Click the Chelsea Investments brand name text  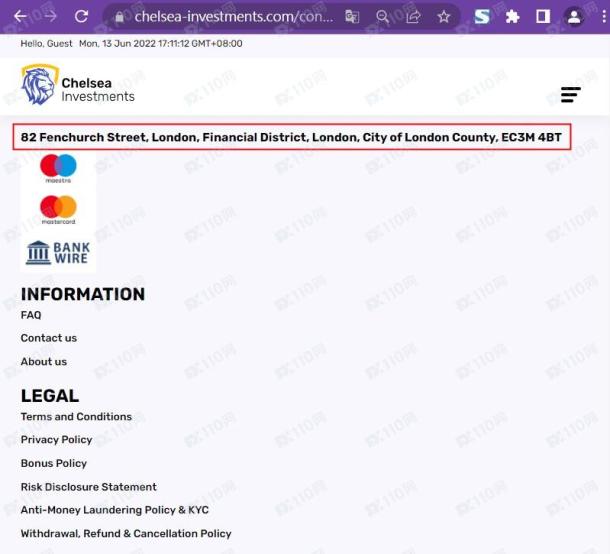click(x=98, y=89)
